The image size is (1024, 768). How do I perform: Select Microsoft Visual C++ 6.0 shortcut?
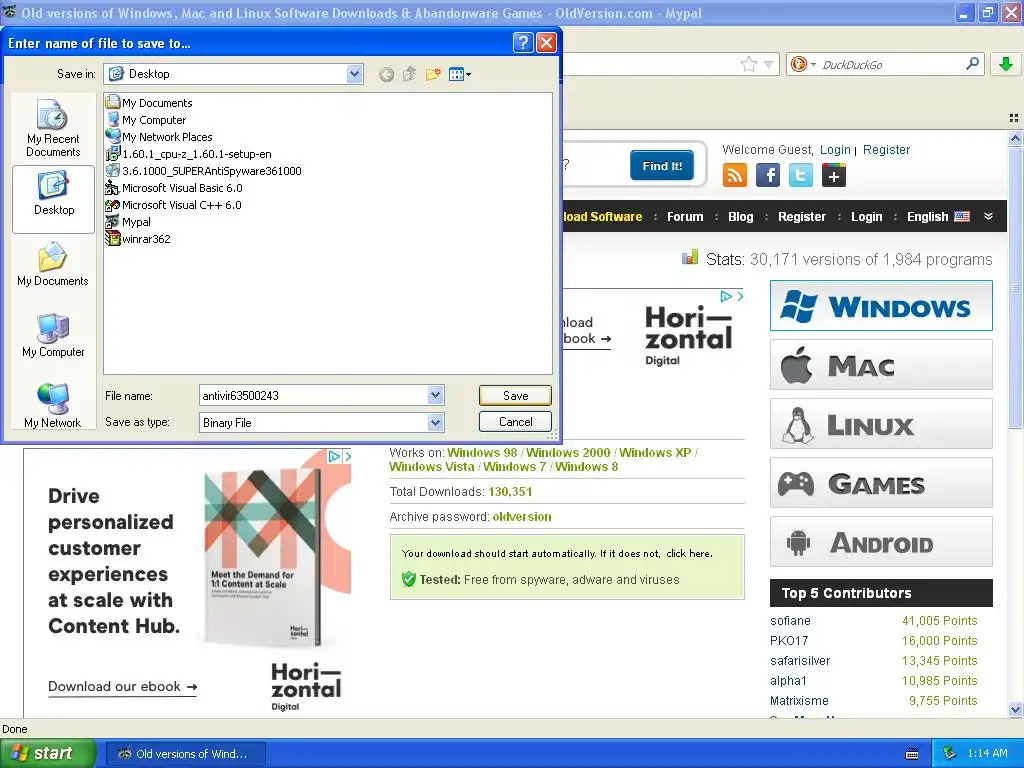pos(174,204)
